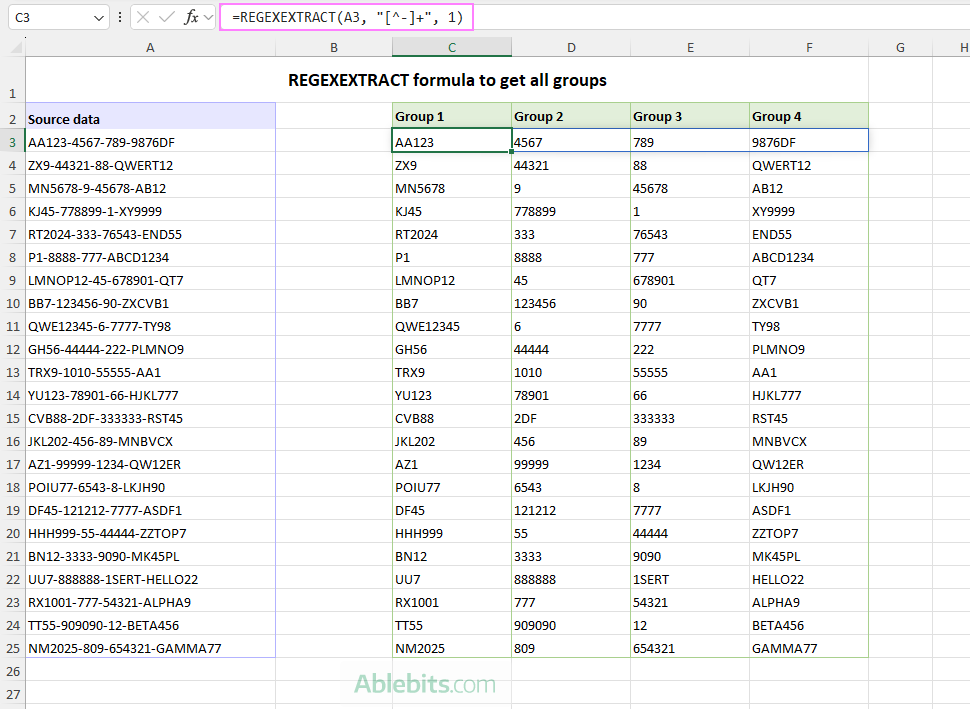Select cell LMNOP12-45-678901-QT7

[x=150, y=280]
